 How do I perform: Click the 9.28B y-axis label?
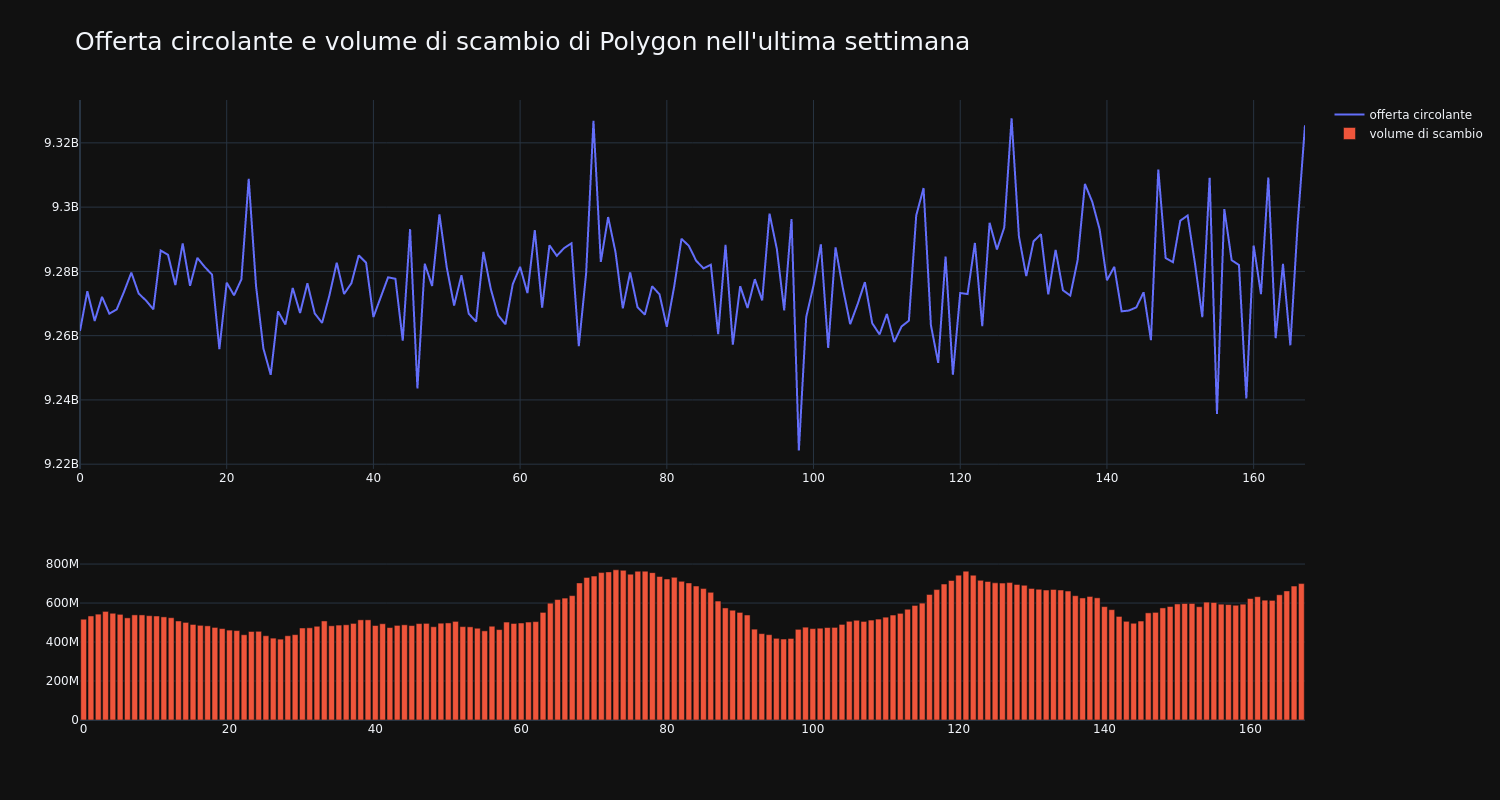[x=61, y=272]
